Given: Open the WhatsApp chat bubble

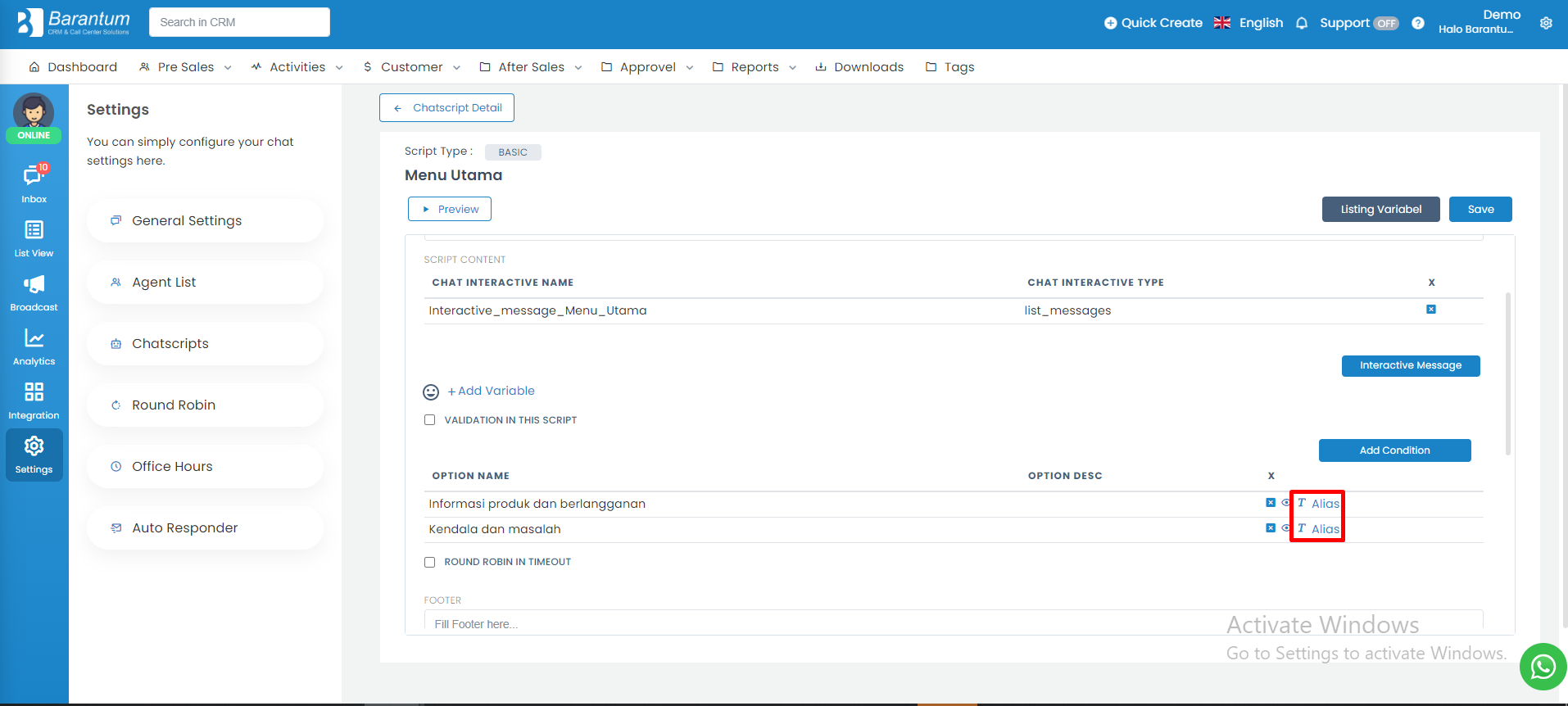Looking at the screenshot, I should 1543,667.
